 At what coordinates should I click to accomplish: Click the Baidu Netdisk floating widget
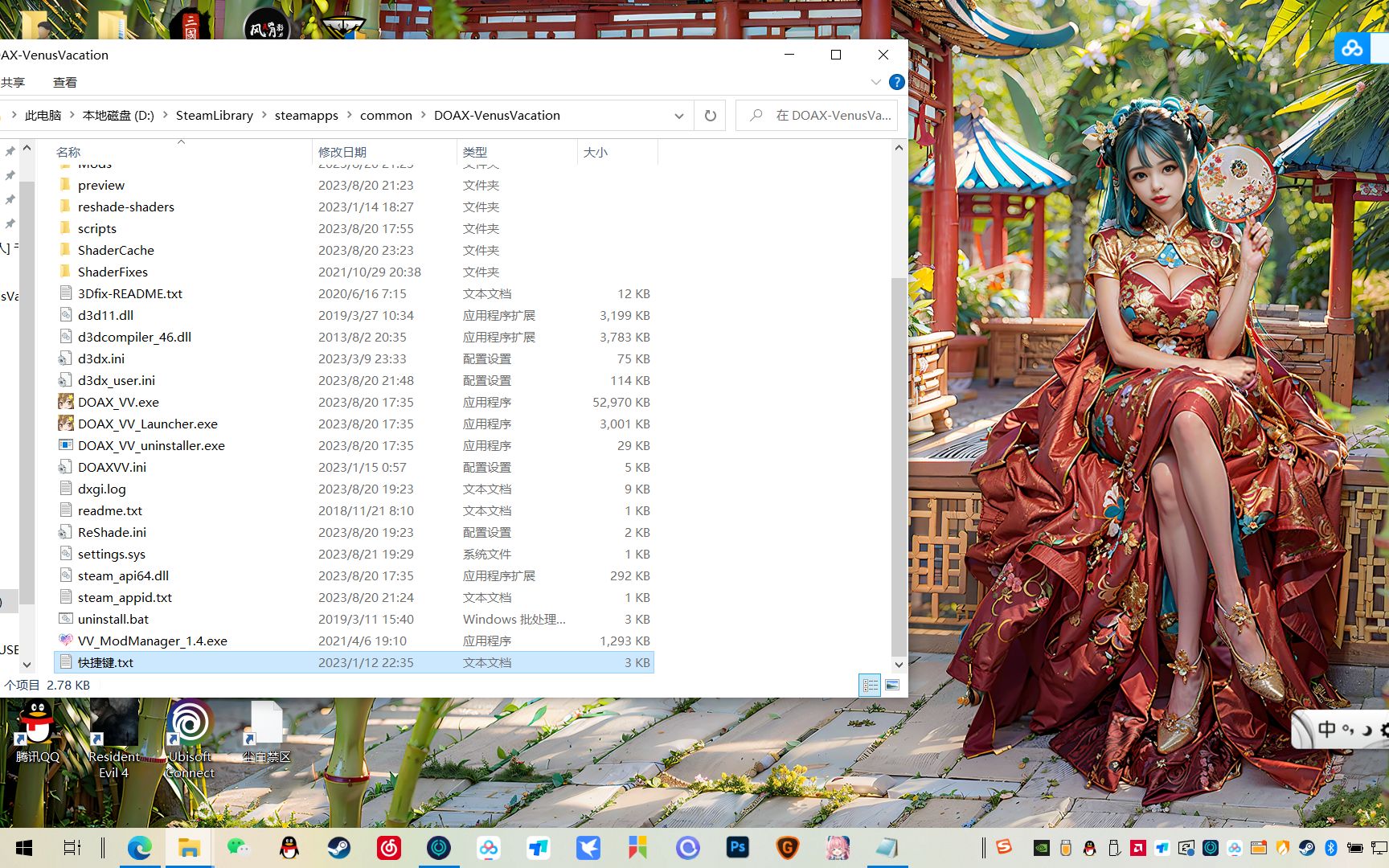click(x=1352, y=48)
